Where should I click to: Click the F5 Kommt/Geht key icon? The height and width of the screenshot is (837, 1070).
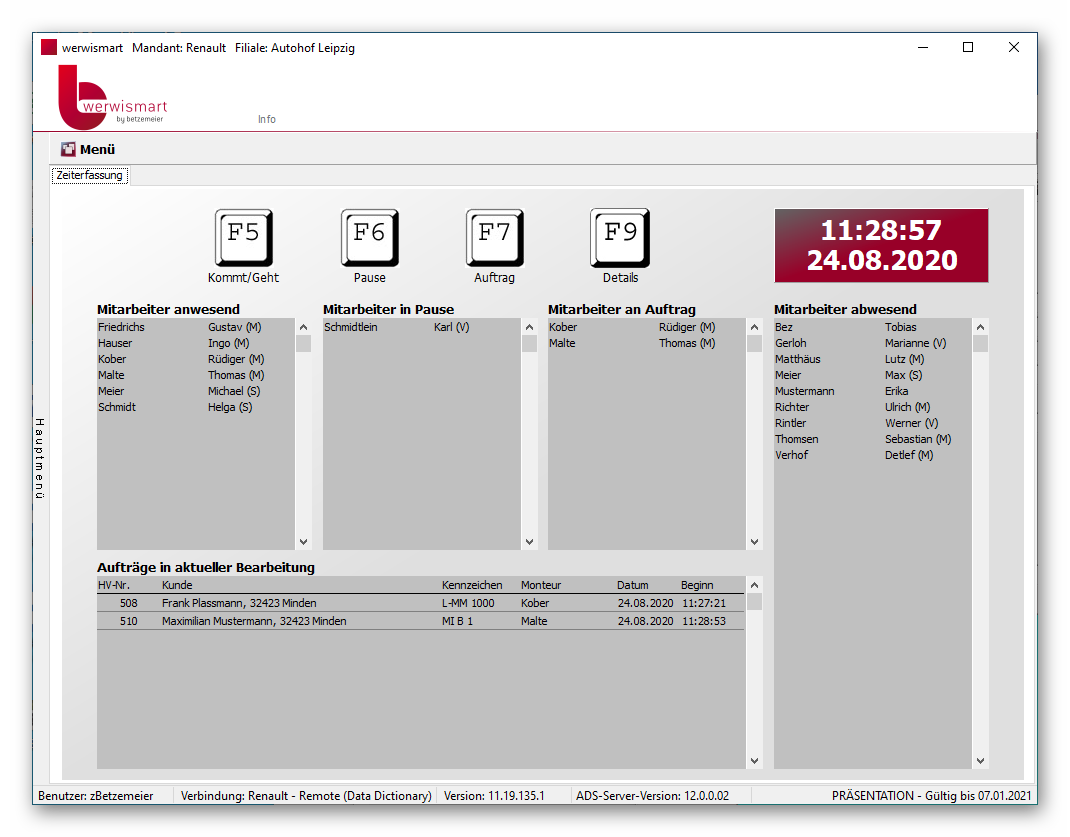coord(244,237)
